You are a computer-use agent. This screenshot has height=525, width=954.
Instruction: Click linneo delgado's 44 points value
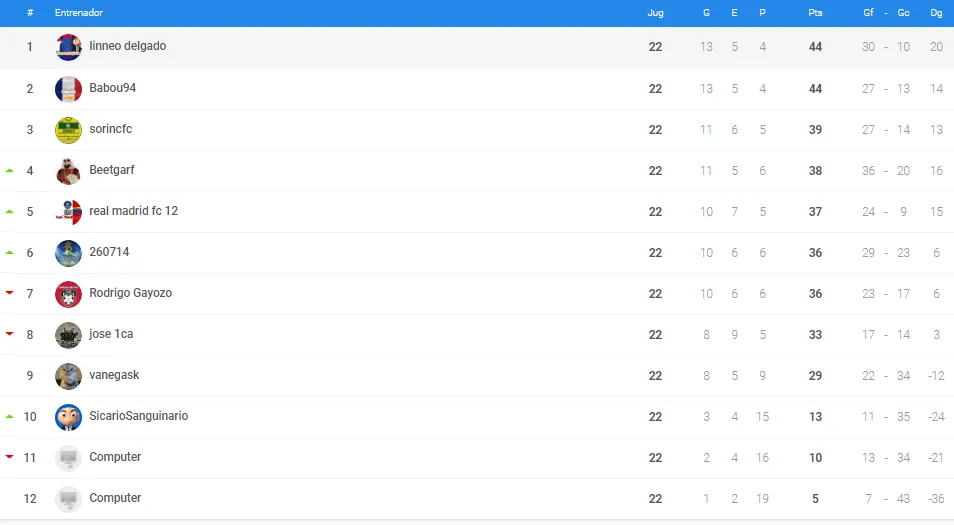tap(815, 47)
